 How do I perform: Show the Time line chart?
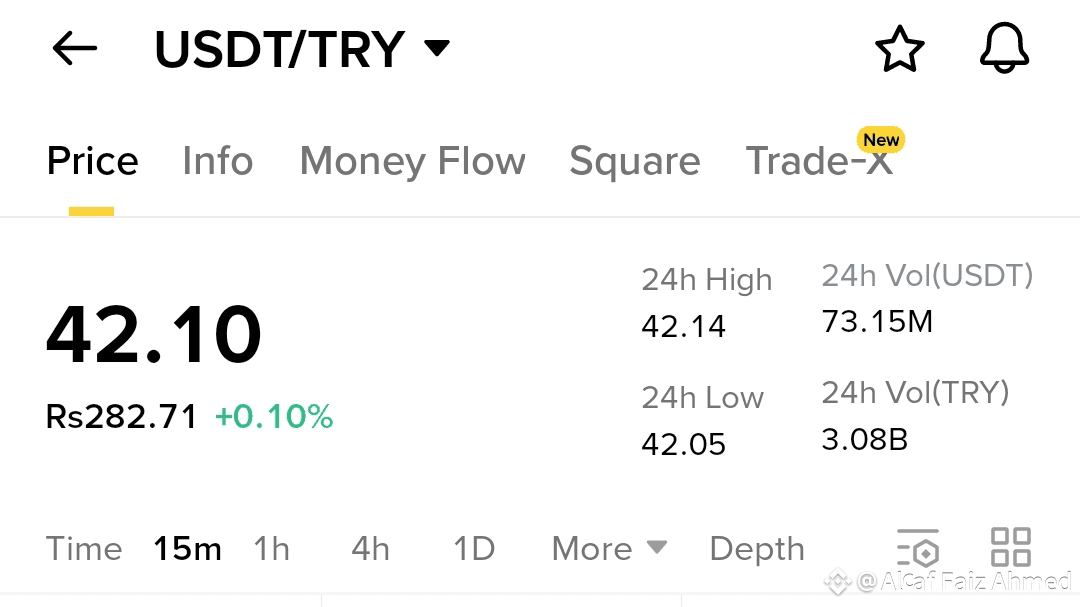pyautogui.click(x=84, y=548)
